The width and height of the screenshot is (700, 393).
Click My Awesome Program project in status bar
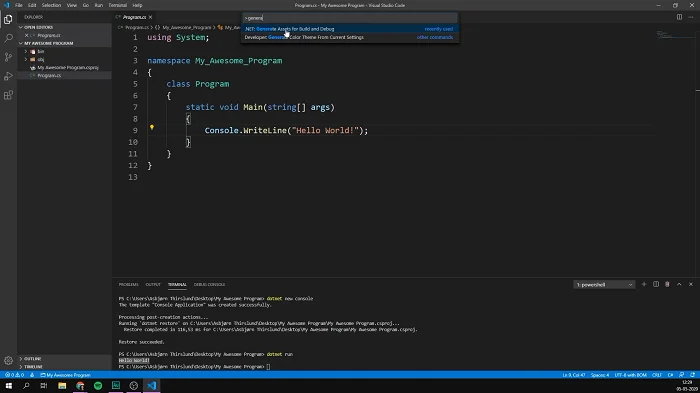[x=65, y=375]
